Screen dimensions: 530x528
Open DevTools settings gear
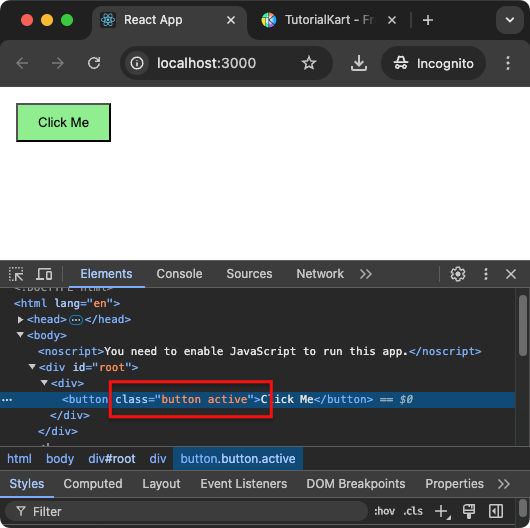point(458,274)
